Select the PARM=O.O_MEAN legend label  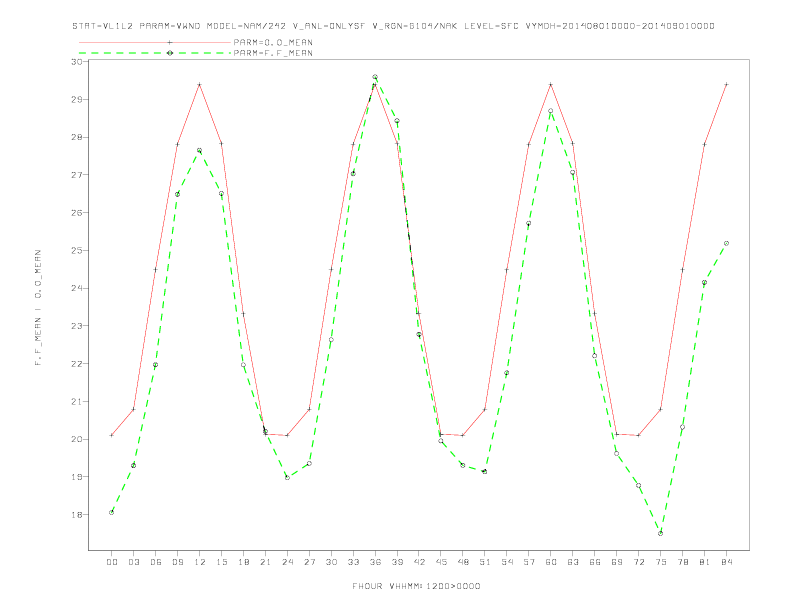pyautogui.click(x=273, y=42)
